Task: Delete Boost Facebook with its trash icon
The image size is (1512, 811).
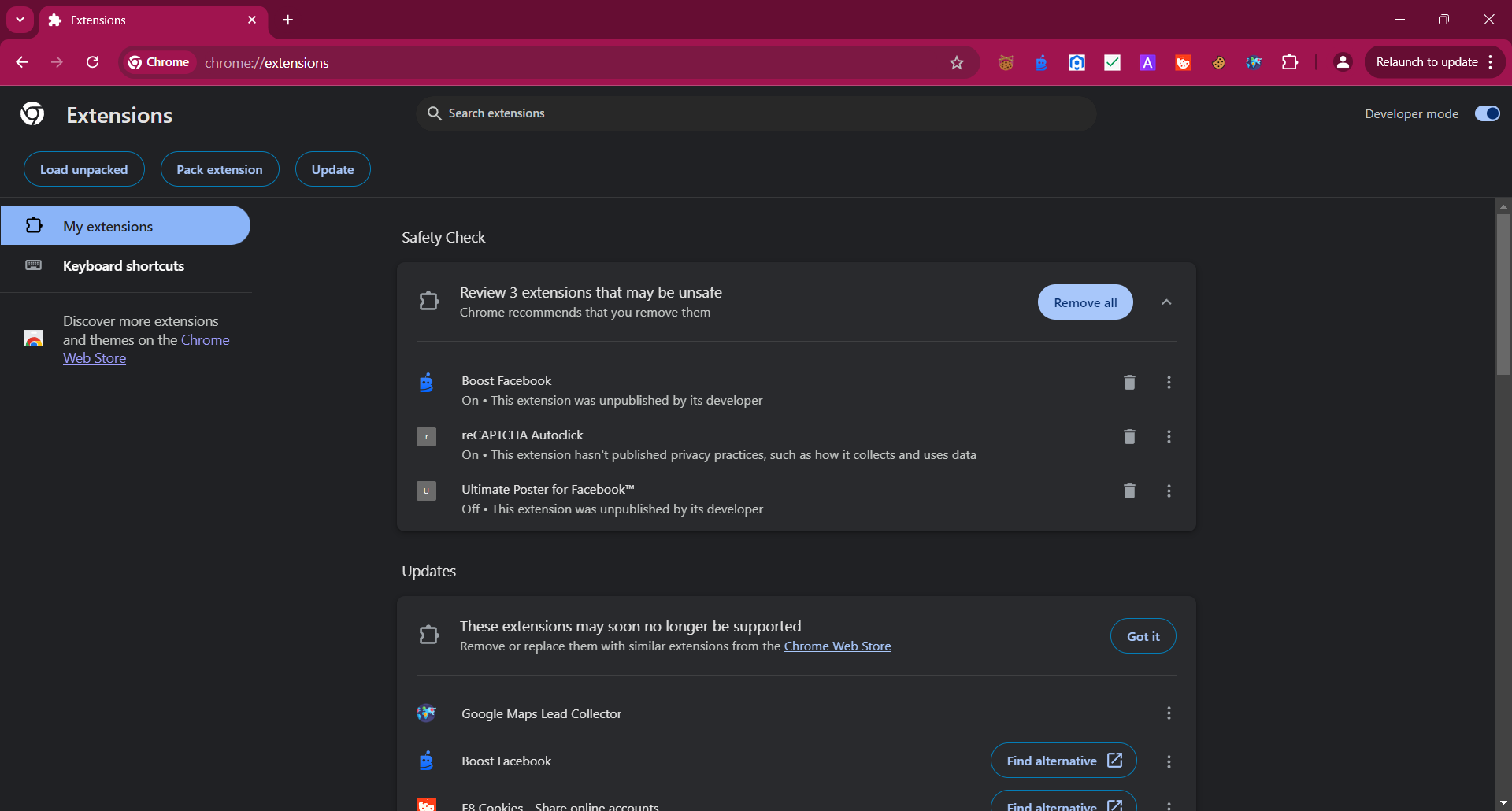Action: pos(1129,382)
